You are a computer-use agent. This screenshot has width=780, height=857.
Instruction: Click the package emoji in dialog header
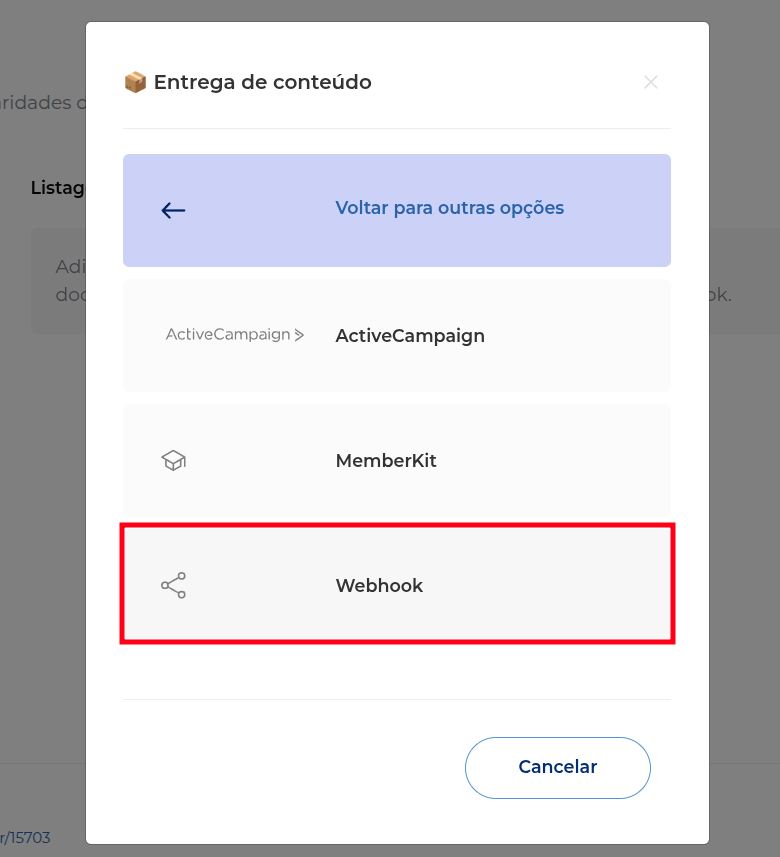click(x=135, y=82)
